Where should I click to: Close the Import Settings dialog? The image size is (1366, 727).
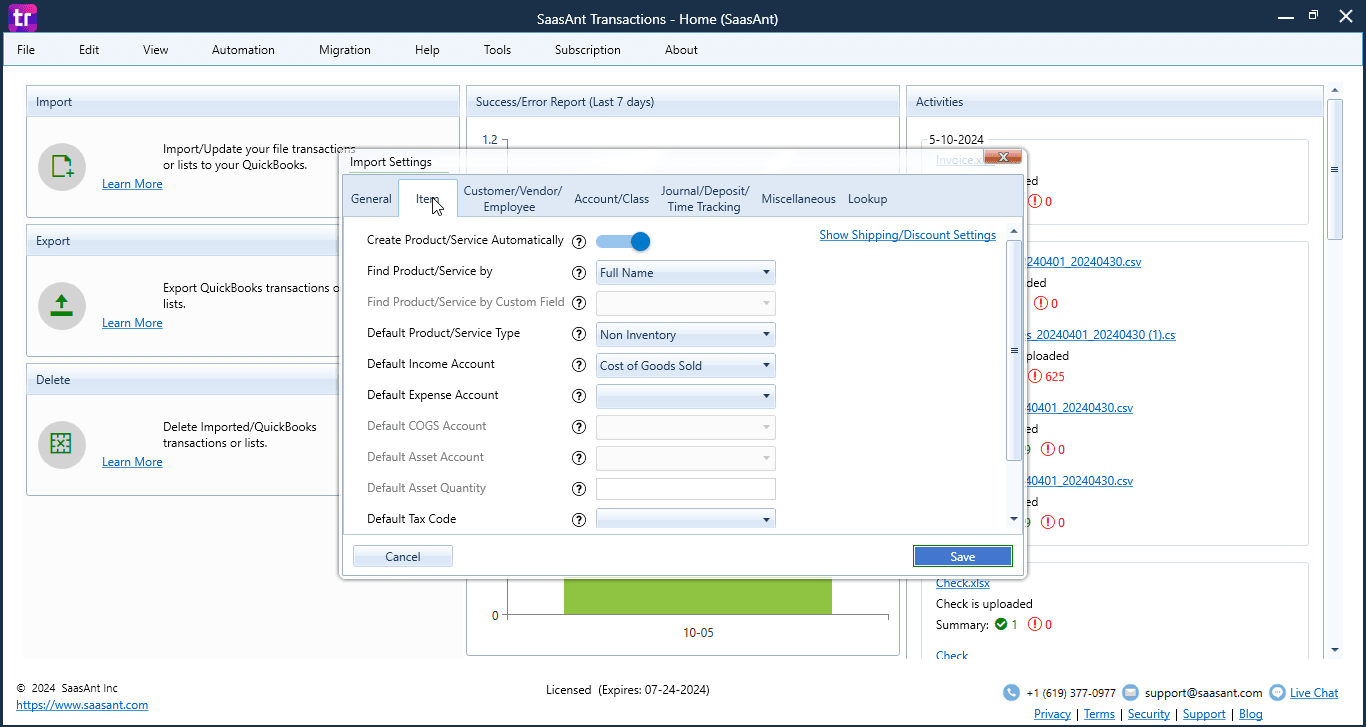(x=1002, y=157)
